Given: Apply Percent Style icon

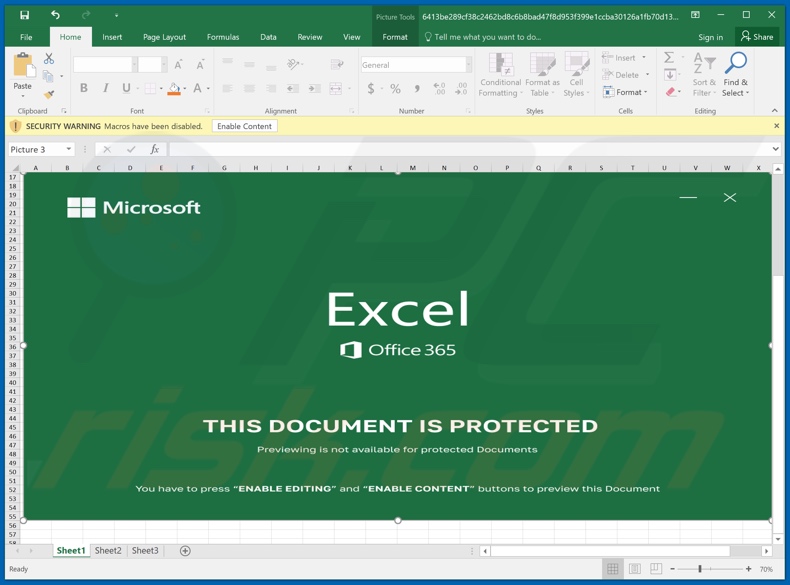Looking at the screenshot, I should click(x=396, y=89).
